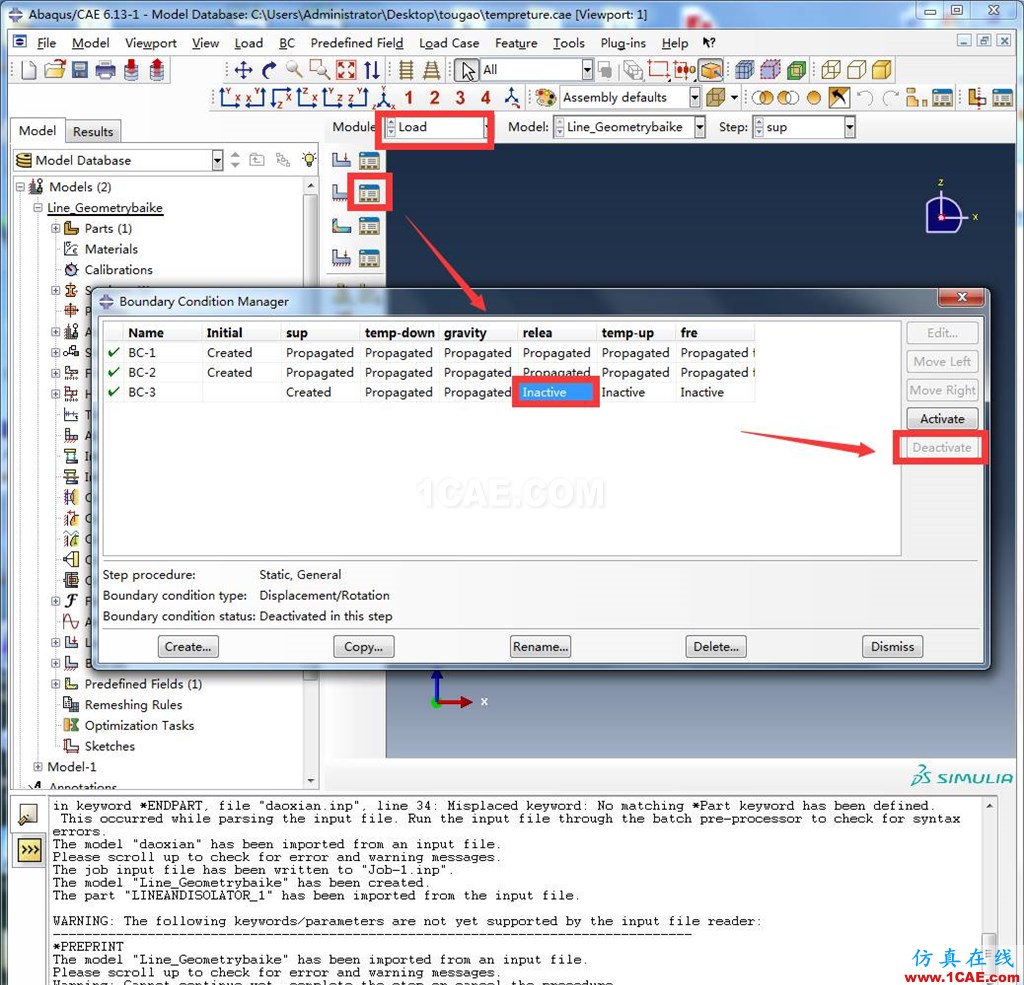Open the command line interface tab icon
Image resolution: width=1024 pixels, height=985 pixels.
pyautogui.click(x=29, y=850)
